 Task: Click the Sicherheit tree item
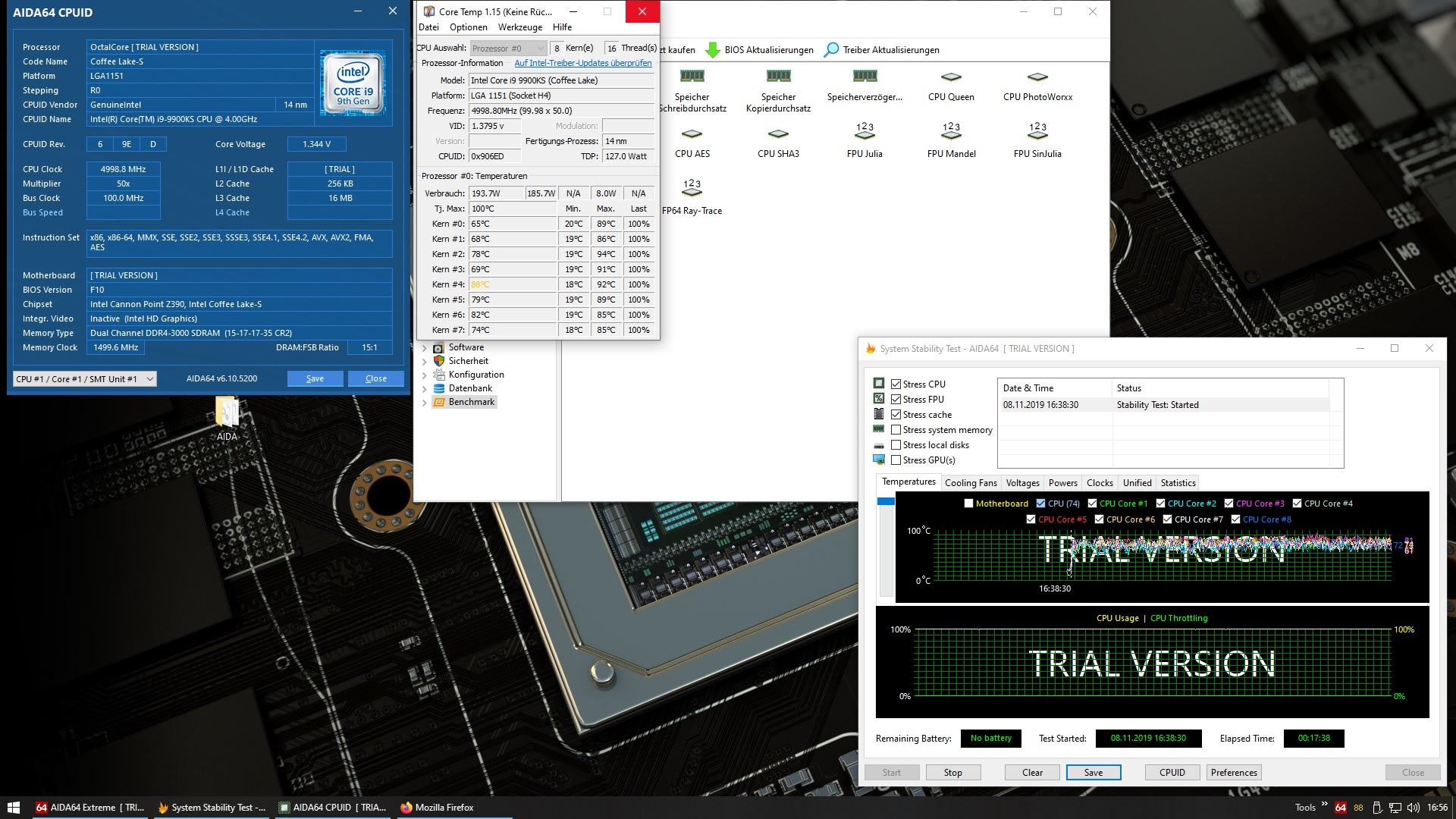click(x=468, y=361)
